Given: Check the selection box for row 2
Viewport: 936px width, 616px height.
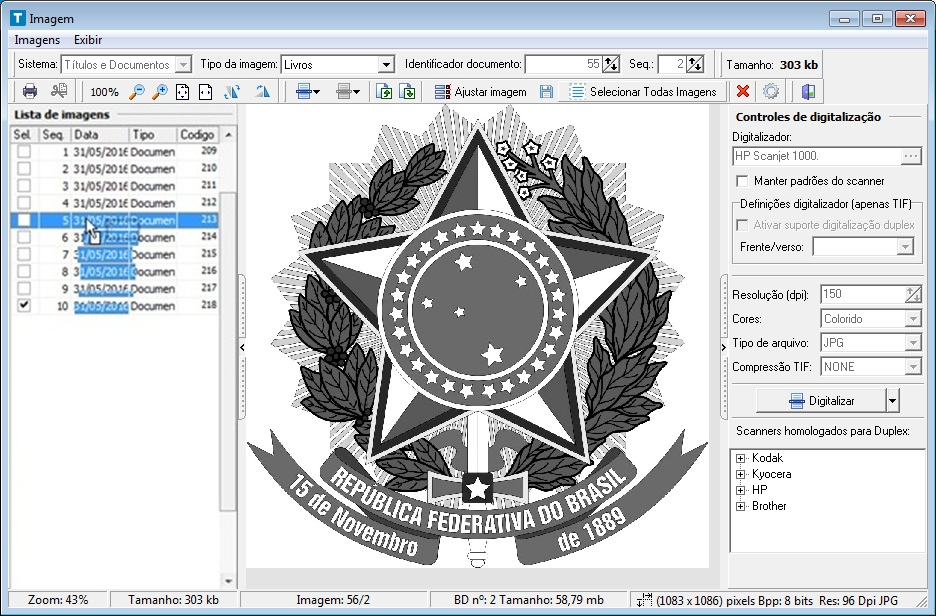Looking at the screenshot, I should tap(23, 169).
